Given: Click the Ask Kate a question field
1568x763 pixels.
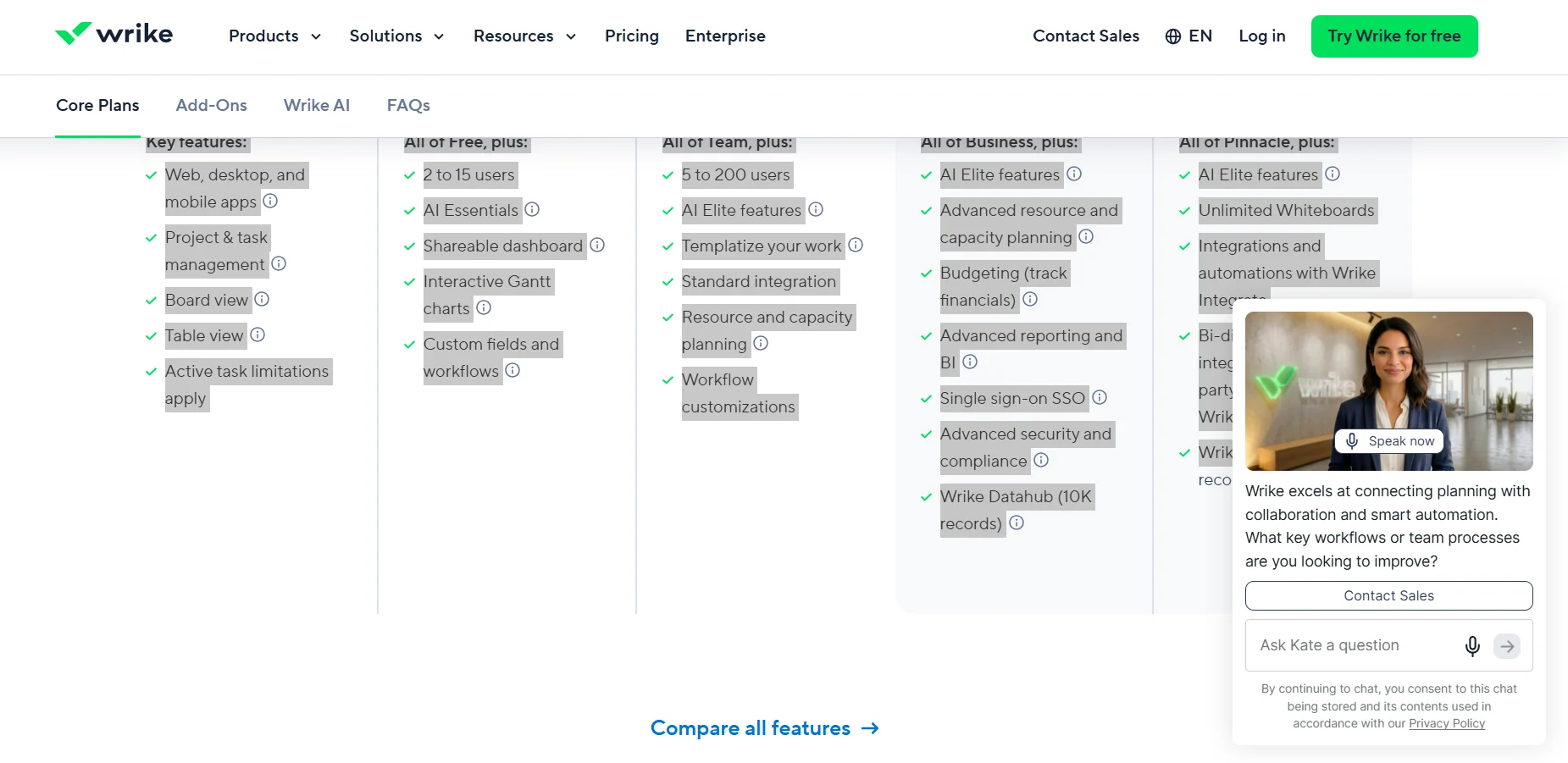Looking at the screenshot, I should pyautogui.click(x=1355, y=645).
